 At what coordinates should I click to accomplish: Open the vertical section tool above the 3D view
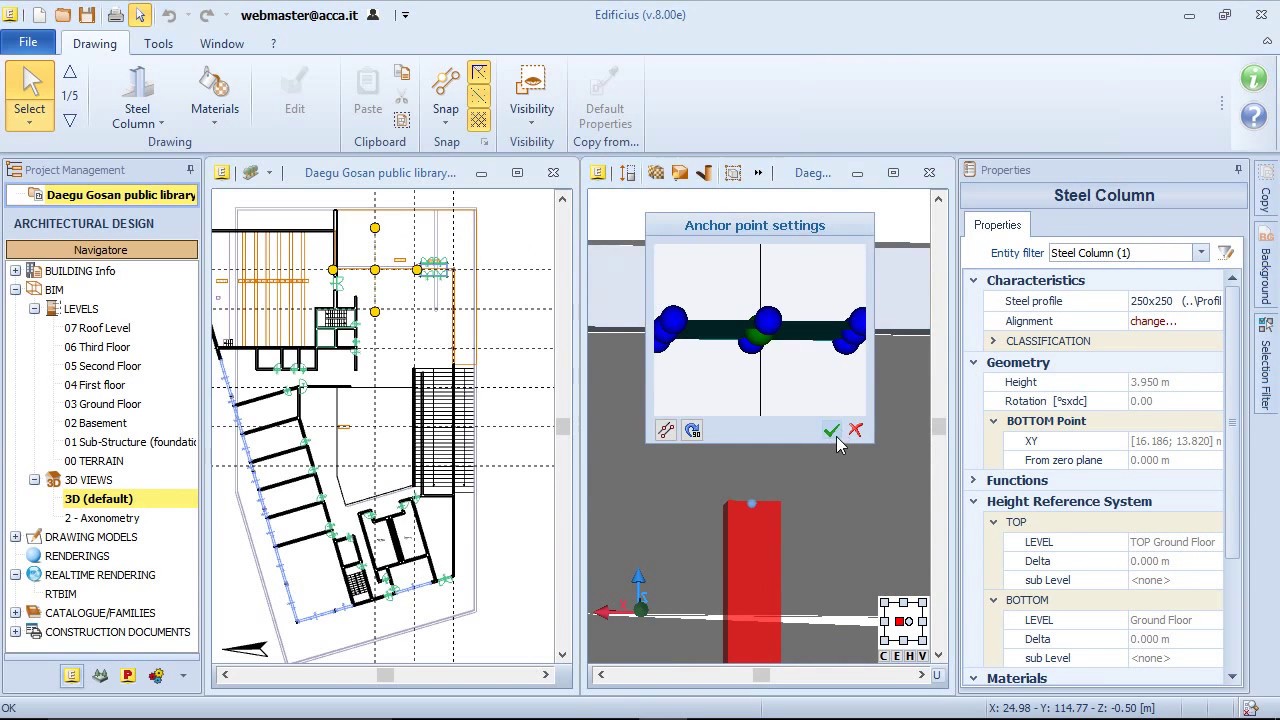pos(626,172)
